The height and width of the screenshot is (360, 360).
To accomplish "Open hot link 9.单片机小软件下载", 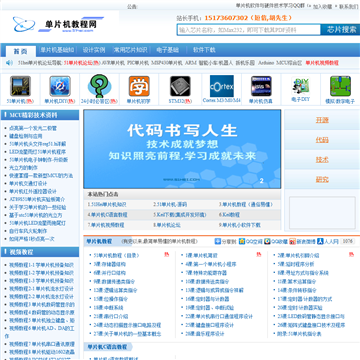I will (240, 225).
